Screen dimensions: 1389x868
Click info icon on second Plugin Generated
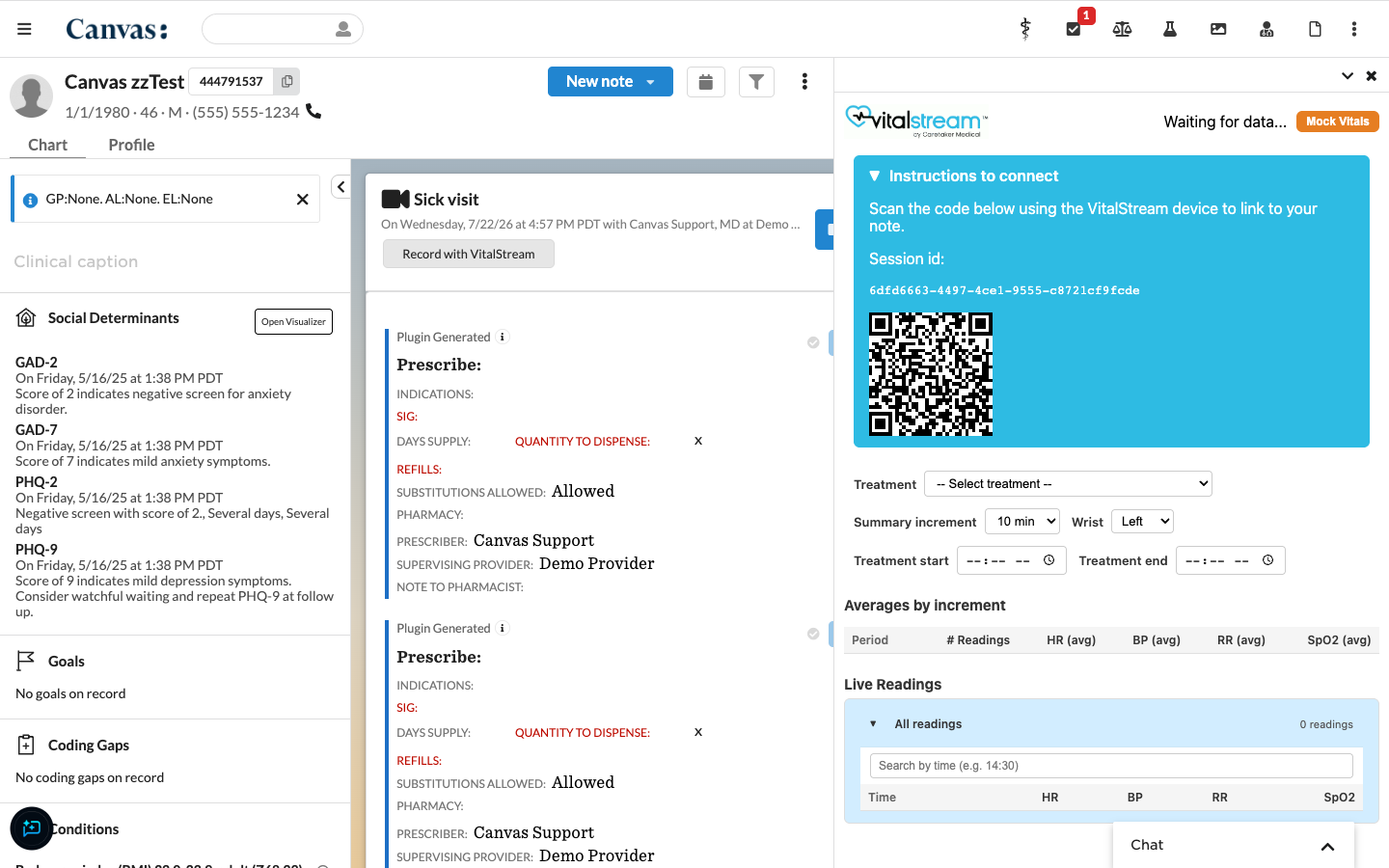(502, 628)
